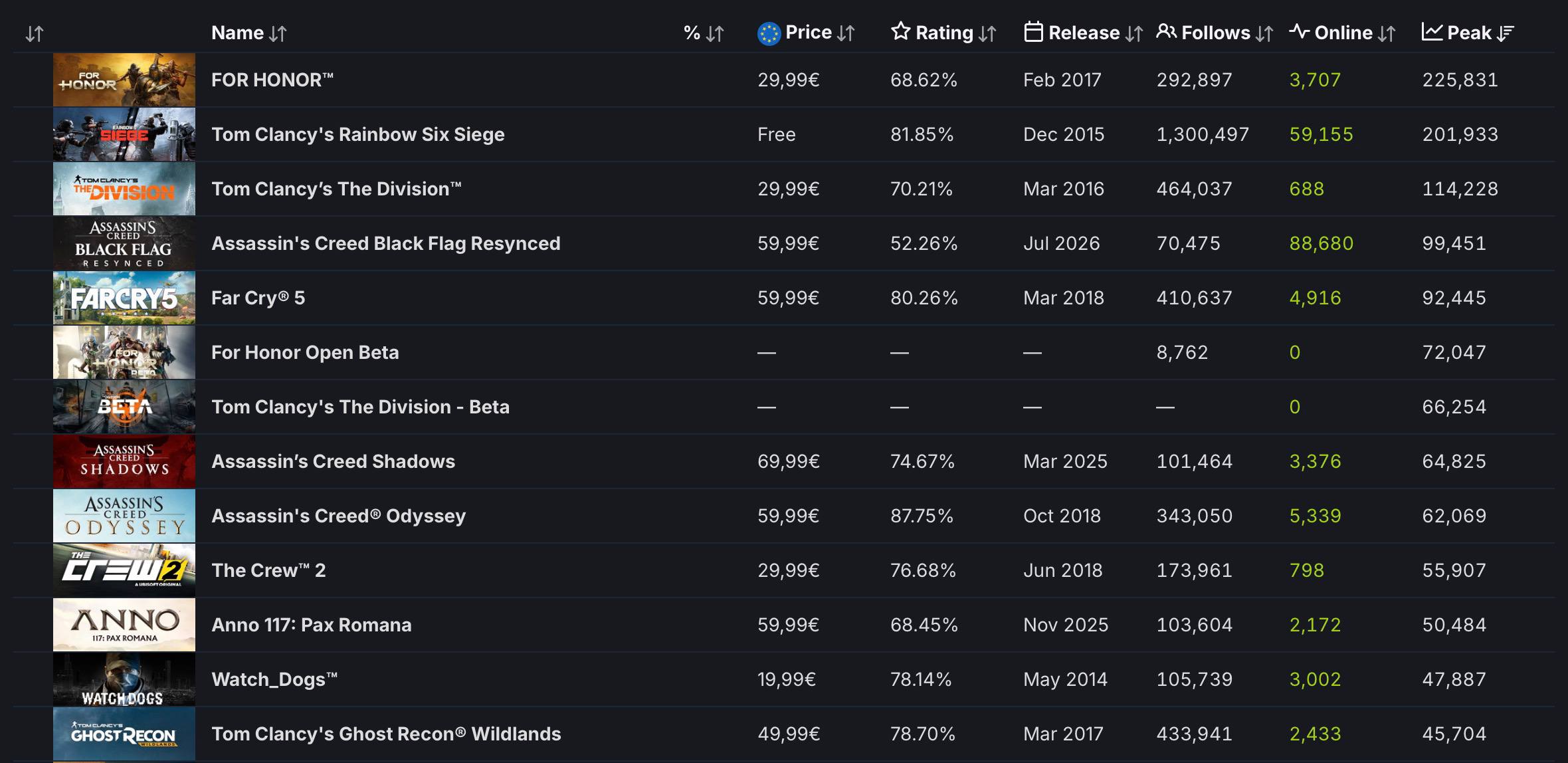Click the 87.75% rating for Assassin's Creed Odyssey
Viewport: 1568px width, 763px height.
(x=922, y=516)
